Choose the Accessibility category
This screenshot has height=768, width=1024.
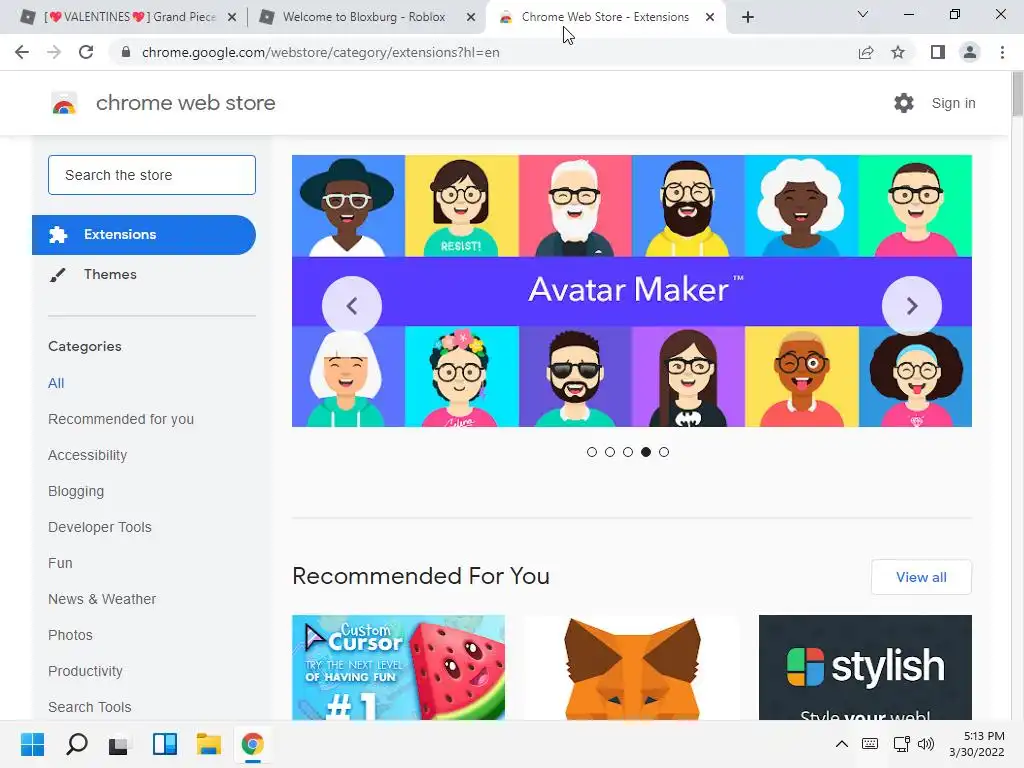point(88,455)
